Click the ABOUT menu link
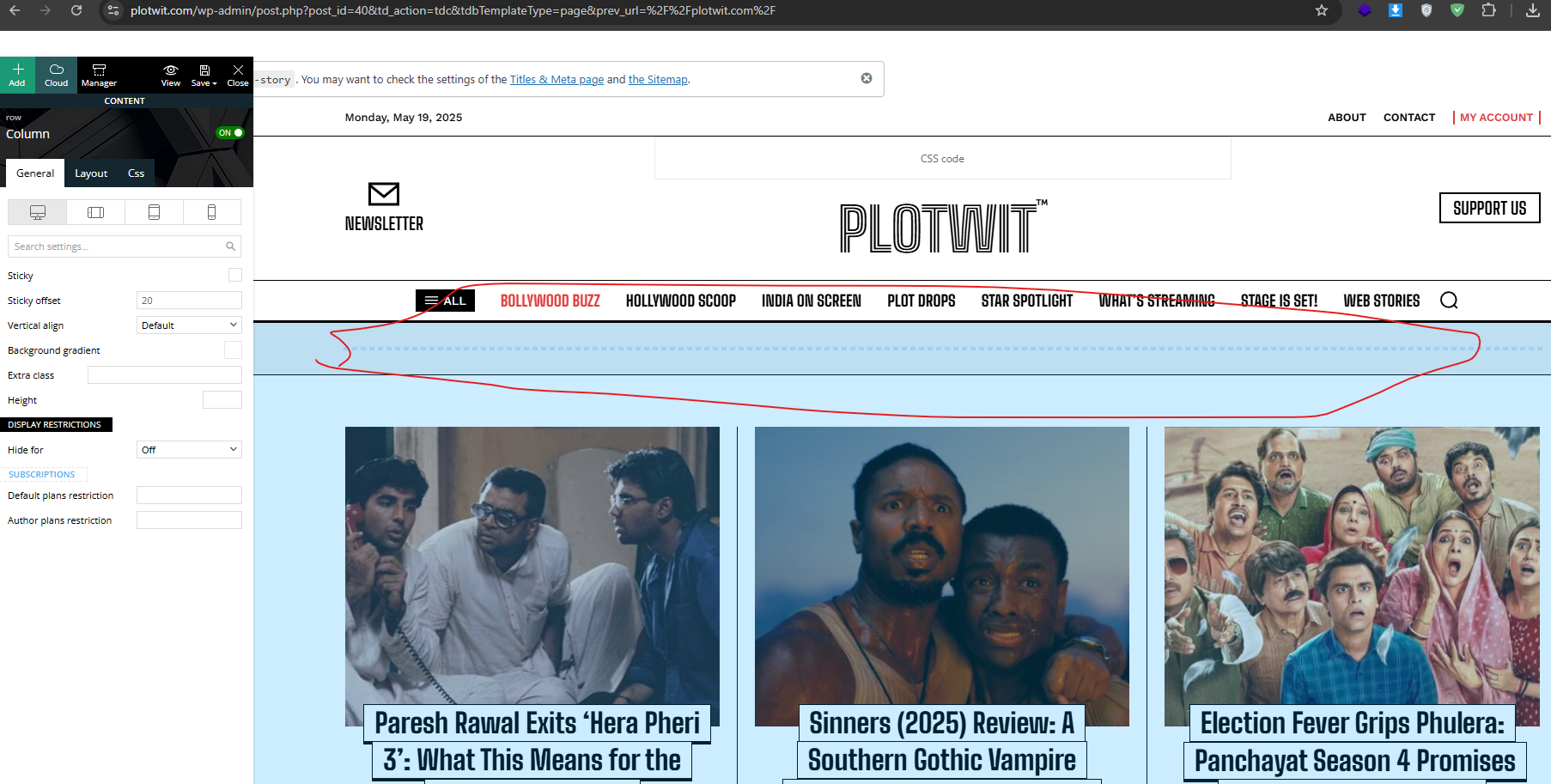This screenshot has height=784, width=1551. 1347,118
